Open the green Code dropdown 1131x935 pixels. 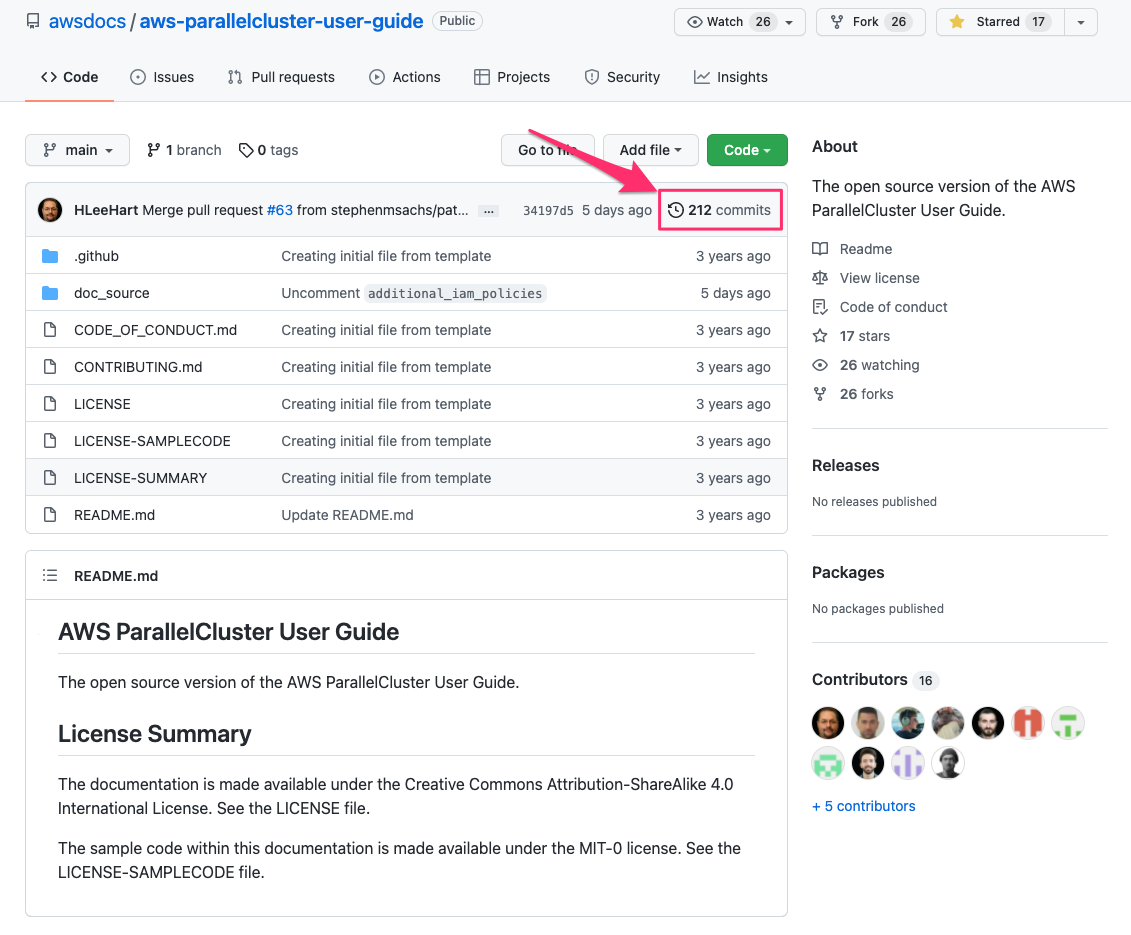tap(747, 150)
